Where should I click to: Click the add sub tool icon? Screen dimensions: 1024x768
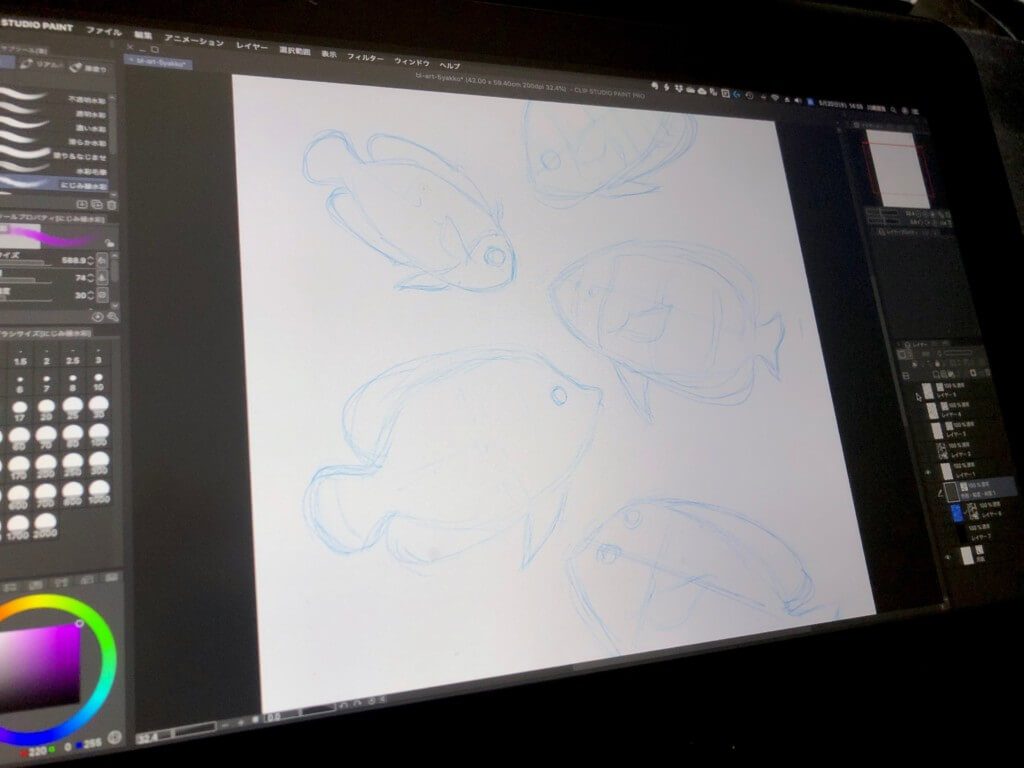coord(81,204)
